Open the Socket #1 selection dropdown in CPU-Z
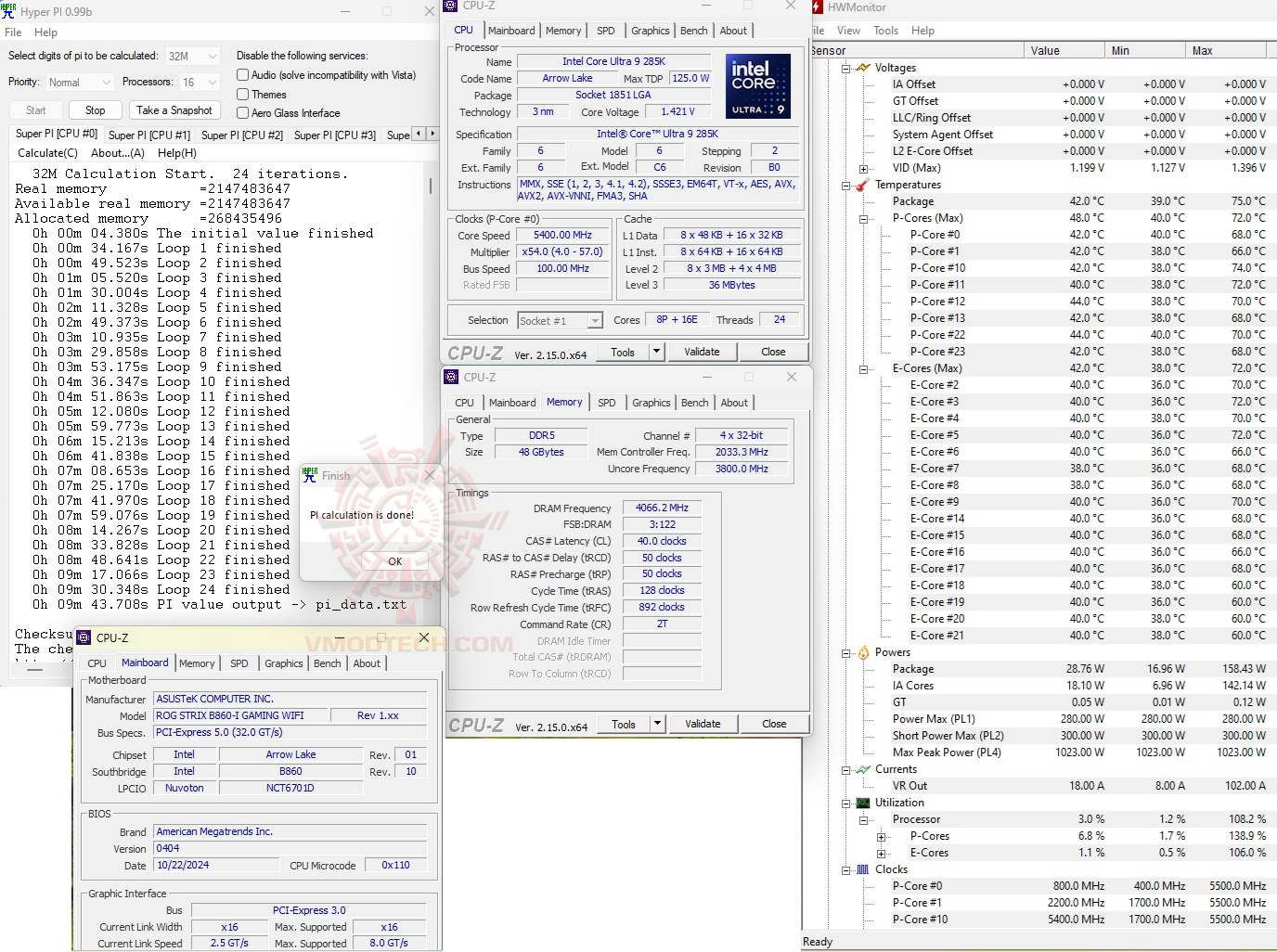This screenshot has width=1277, height=952. [x=561, y=321]
